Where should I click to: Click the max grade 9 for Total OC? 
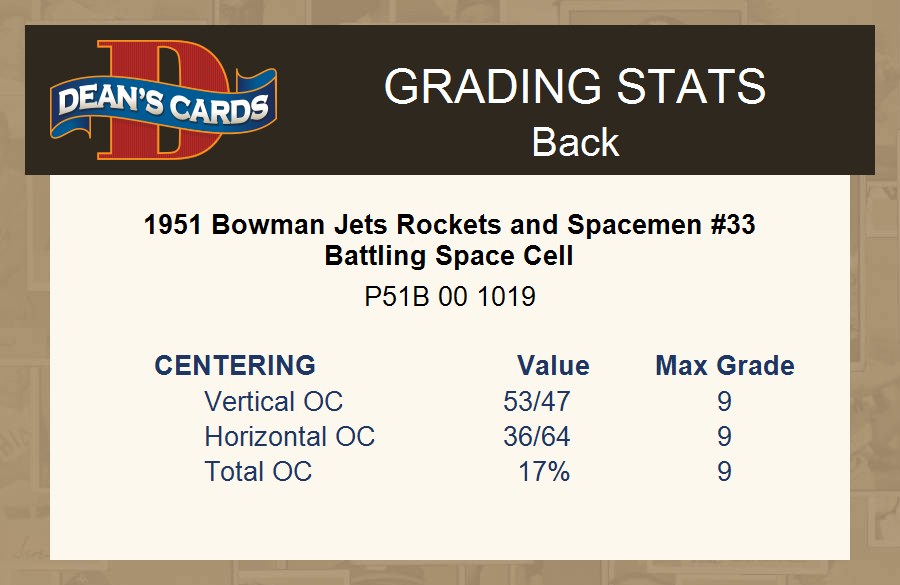pos(724,472)
